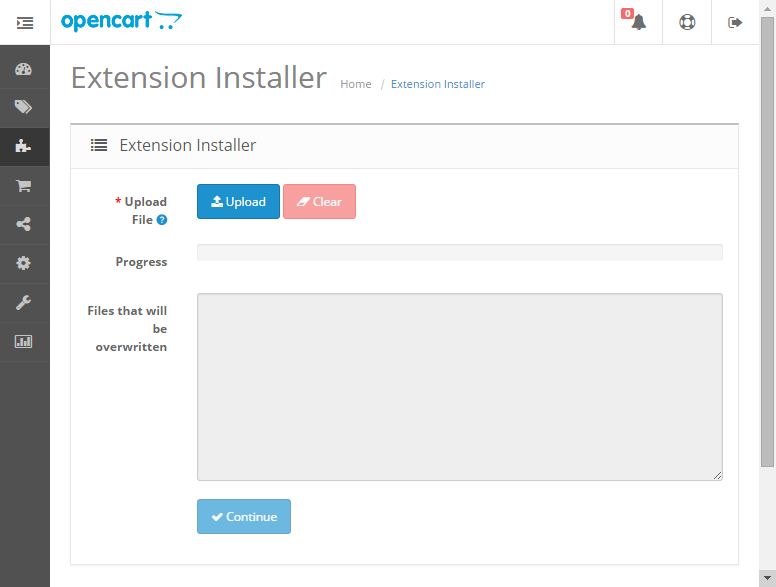776x587 pixels.
Task: Click the "Progress" label
Action: click(142, 262)
